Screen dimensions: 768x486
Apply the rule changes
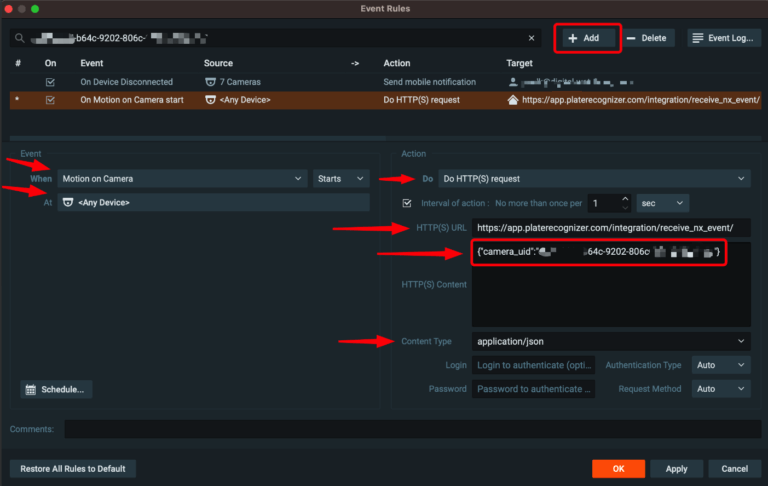click(x=676, y=469)
